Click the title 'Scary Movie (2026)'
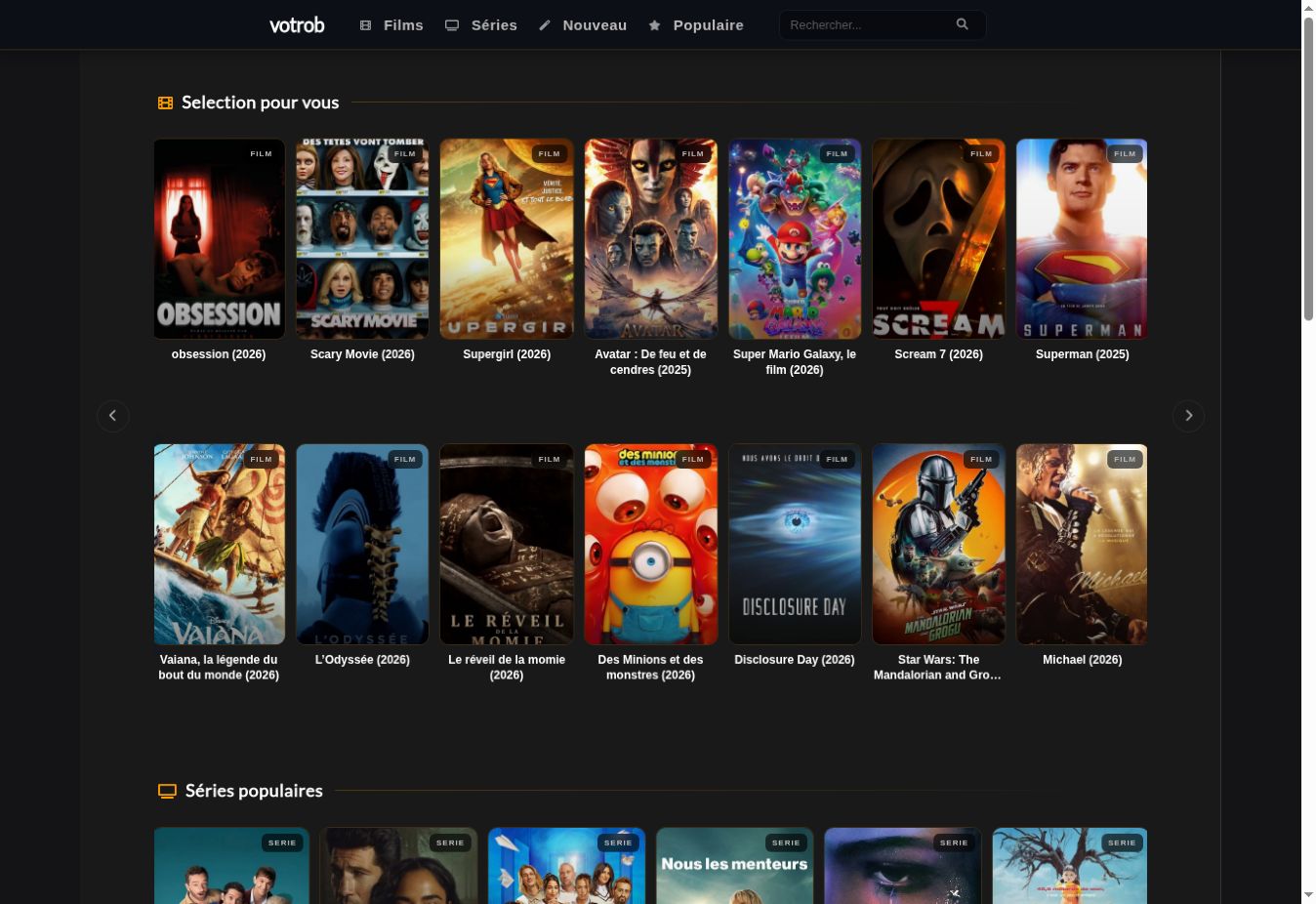This screenshot has height=904, width=1316. pyautogui.click(x=362, y=354)
